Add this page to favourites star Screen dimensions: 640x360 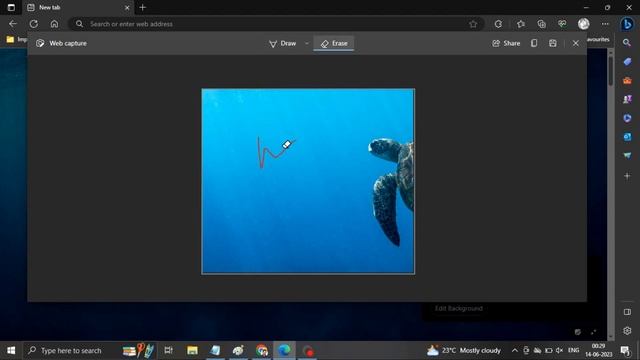[473, 24]
